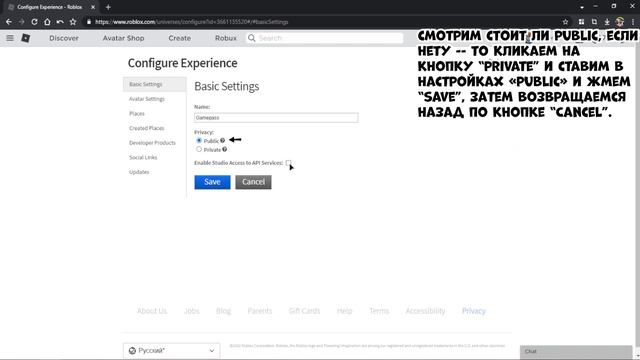
Task: Open Robux in the navbar
Action: [226, 38]
